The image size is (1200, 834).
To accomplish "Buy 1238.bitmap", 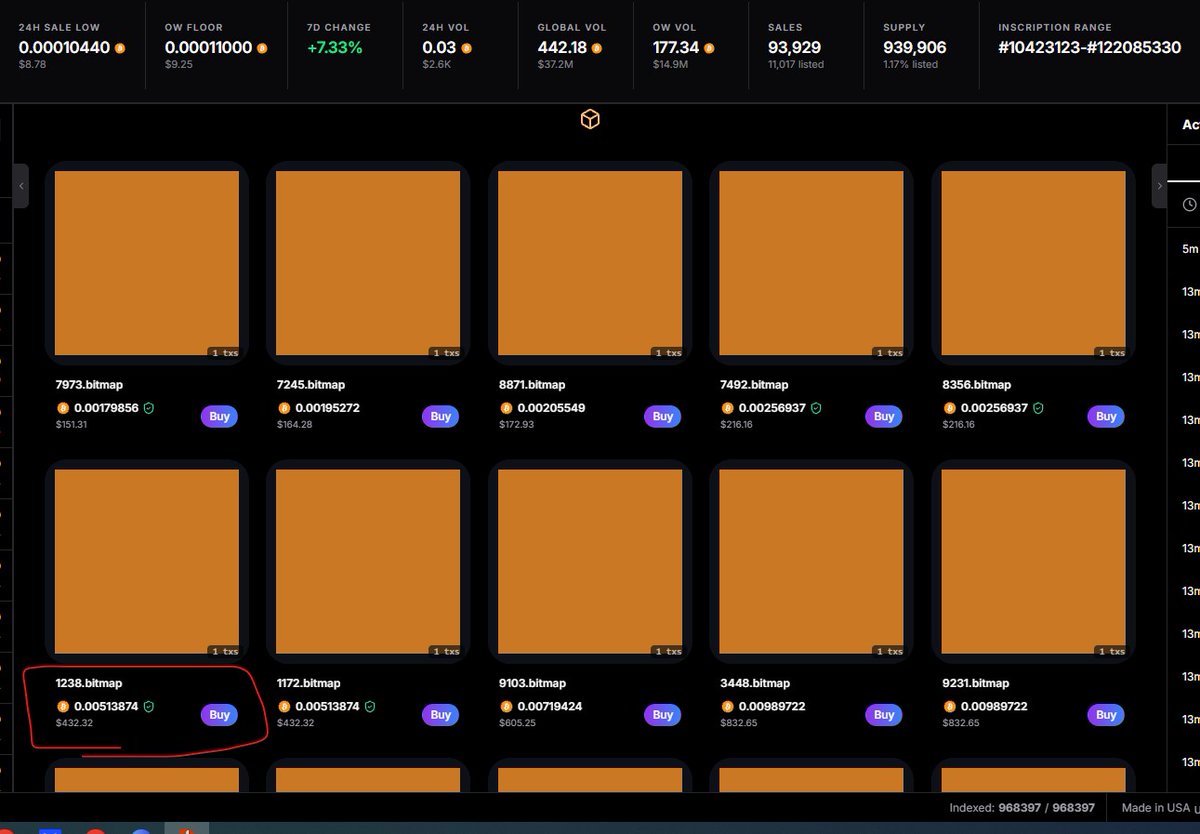I will [x=219, y=715].
